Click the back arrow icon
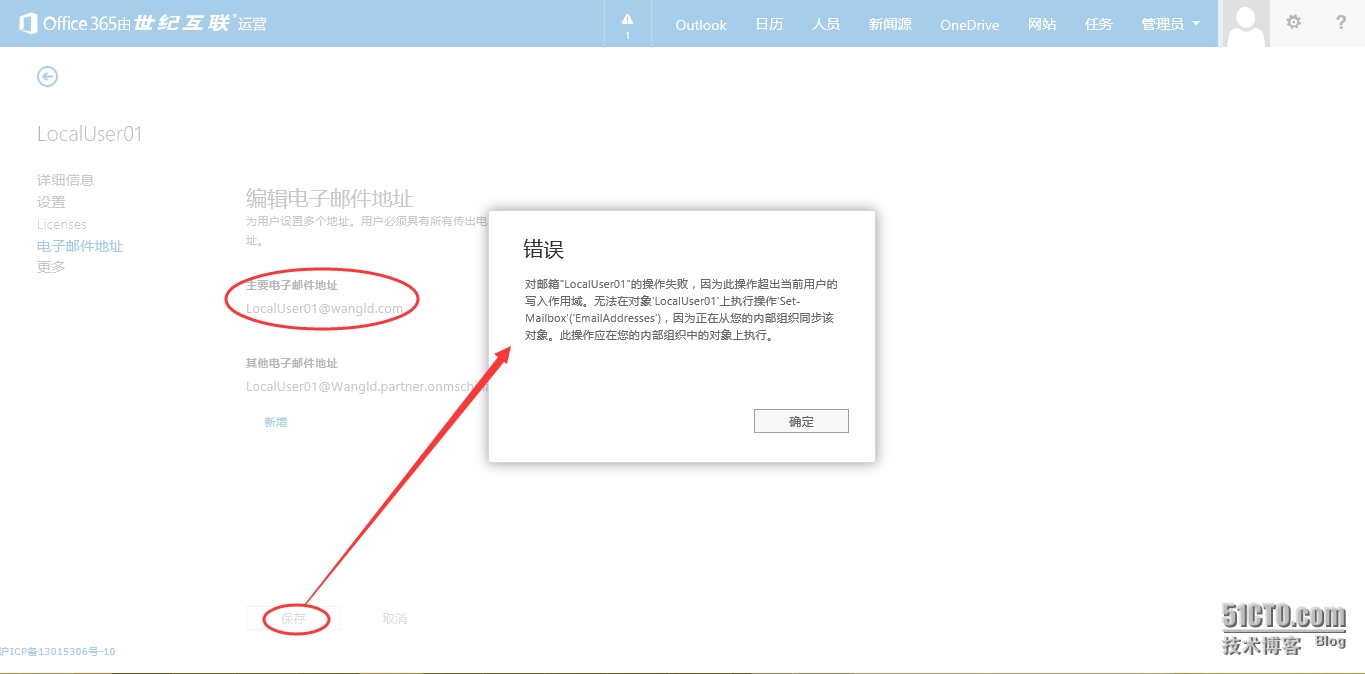Viewport: 1365px width, 674px height. pos(47,76)
